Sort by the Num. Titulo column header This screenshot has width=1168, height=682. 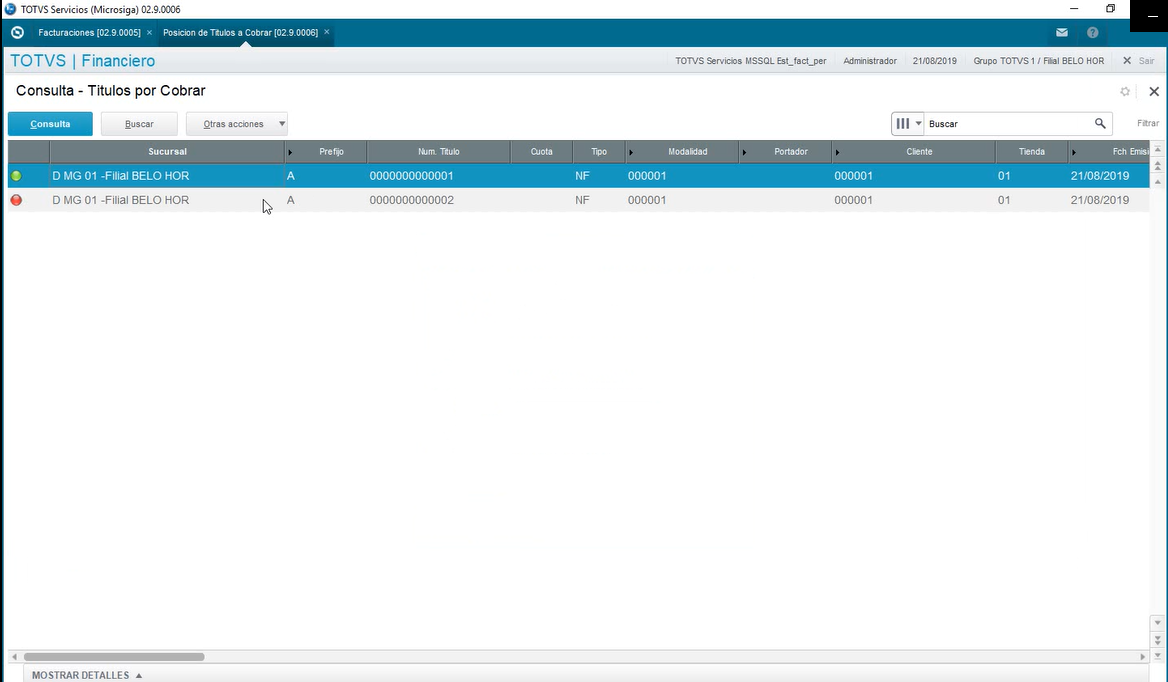click(438, 151)
